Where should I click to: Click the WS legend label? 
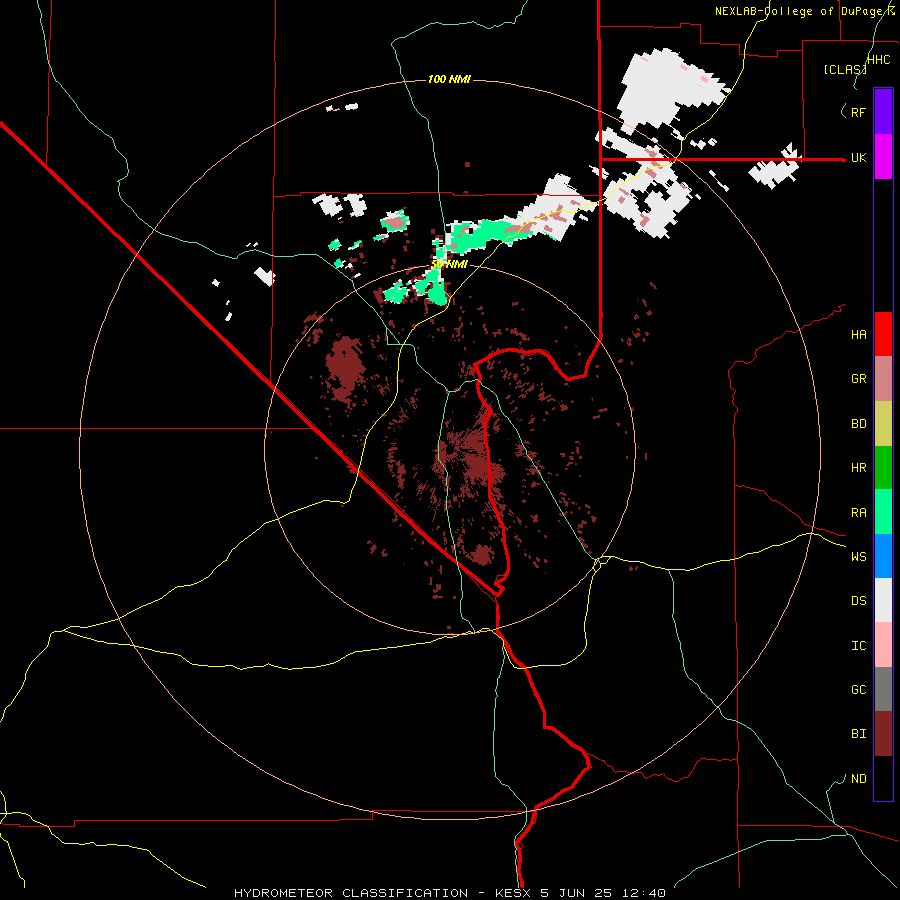pyautogui.click(x=858, y=556)
